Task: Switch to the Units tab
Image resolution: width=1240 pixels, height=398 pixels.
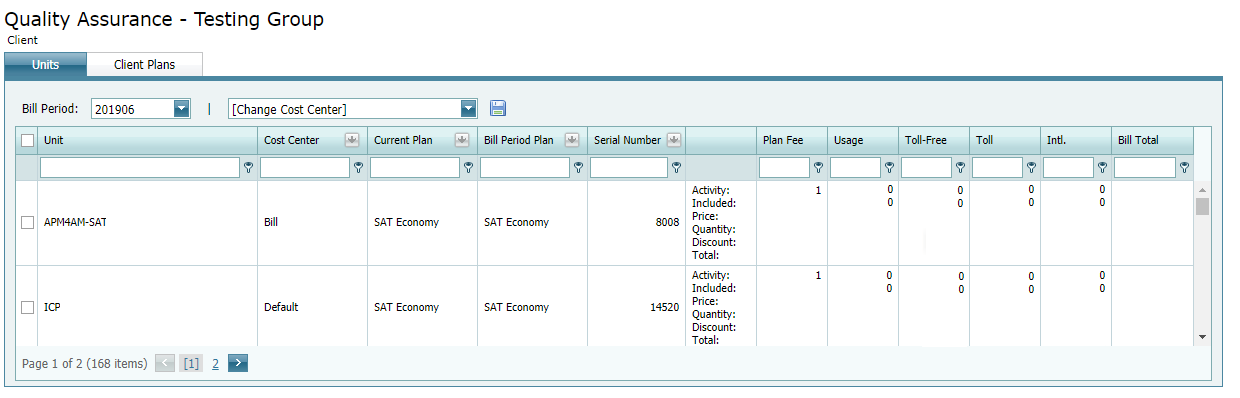Action: [x=46, y=65]
